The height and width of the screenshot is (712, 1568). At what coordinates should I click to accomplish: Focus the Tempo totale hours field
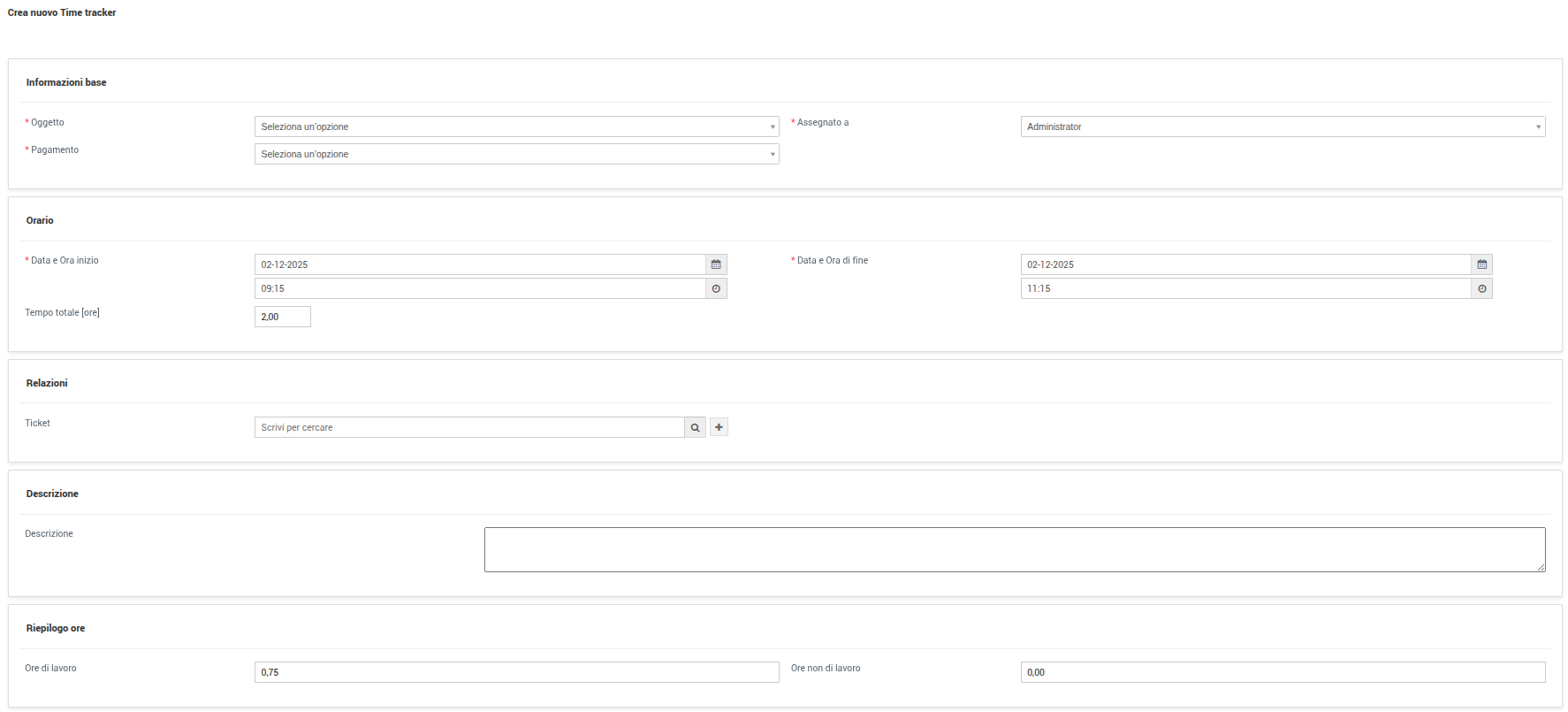click(x=282, y=317)
